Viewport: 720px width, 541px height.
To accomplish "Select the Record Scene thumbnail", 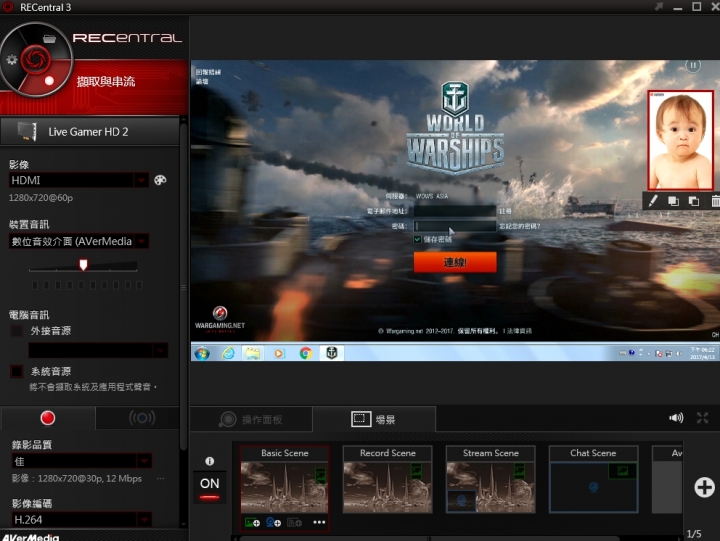I will (388, 487).
